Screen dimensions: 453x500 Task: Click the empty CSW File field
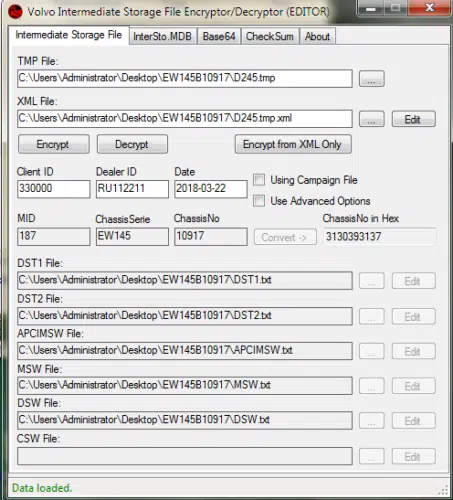pos(185,456)
